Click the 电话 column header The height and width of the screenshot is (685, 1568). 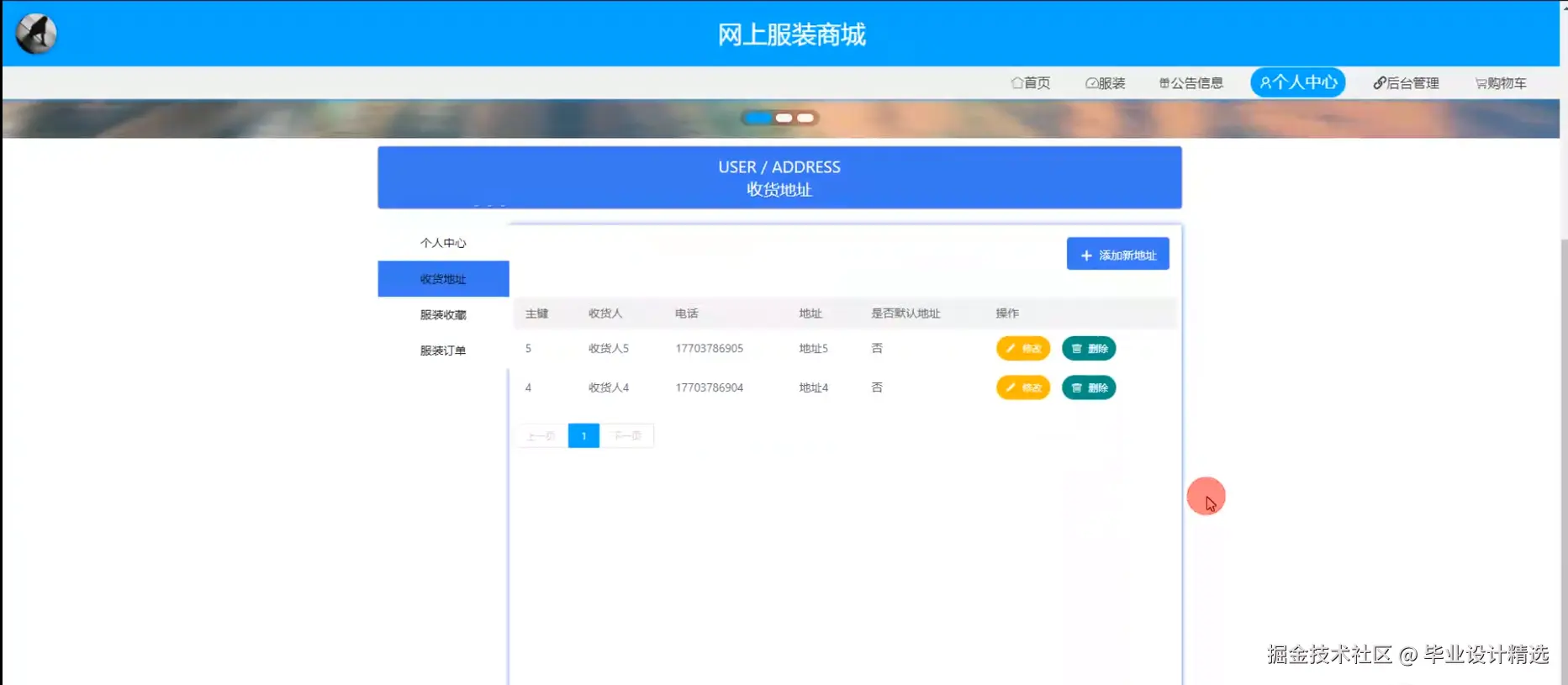tap(686, 314)
